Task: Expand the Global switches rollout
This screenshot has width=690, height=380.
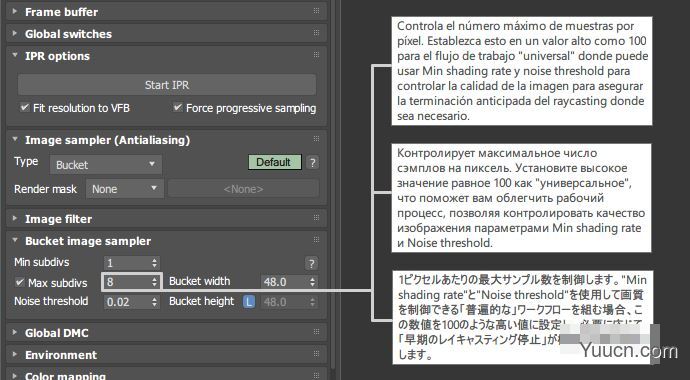Action: (x=166, y=34)
